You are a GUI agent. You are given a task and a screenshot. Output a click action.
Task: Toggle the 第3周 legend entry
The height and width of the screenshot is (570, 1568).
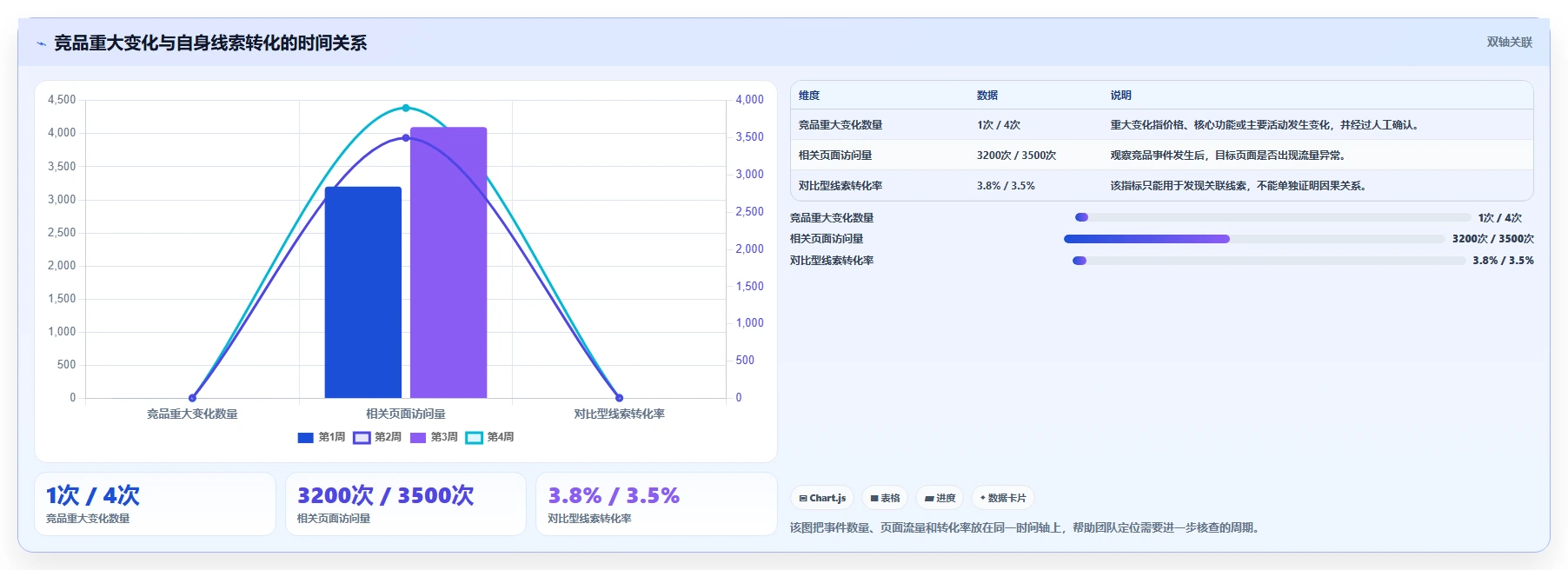coord(434,437)
